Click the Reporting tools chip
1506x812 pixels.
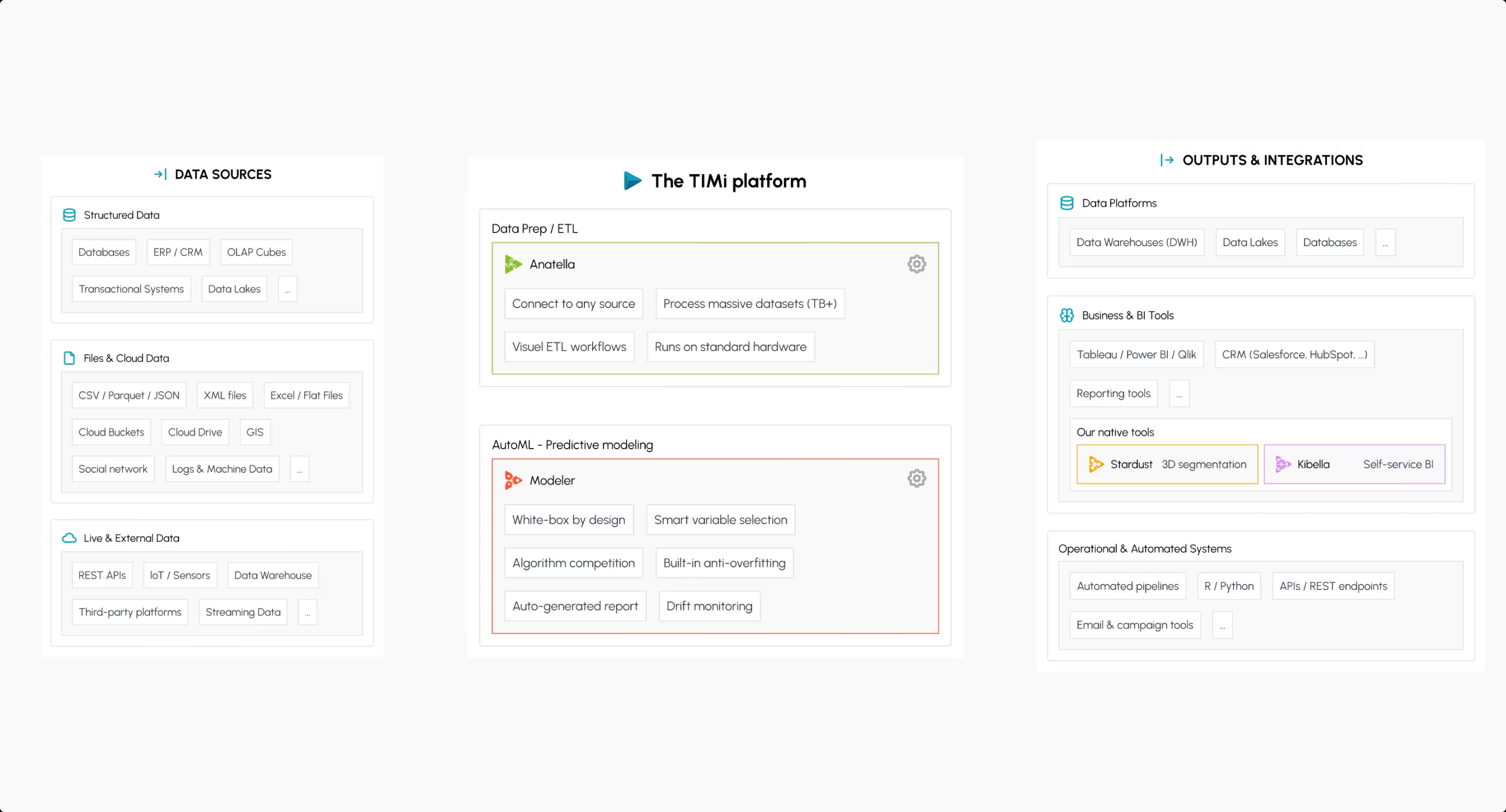pyautogui.click(x=1113, y=393)
